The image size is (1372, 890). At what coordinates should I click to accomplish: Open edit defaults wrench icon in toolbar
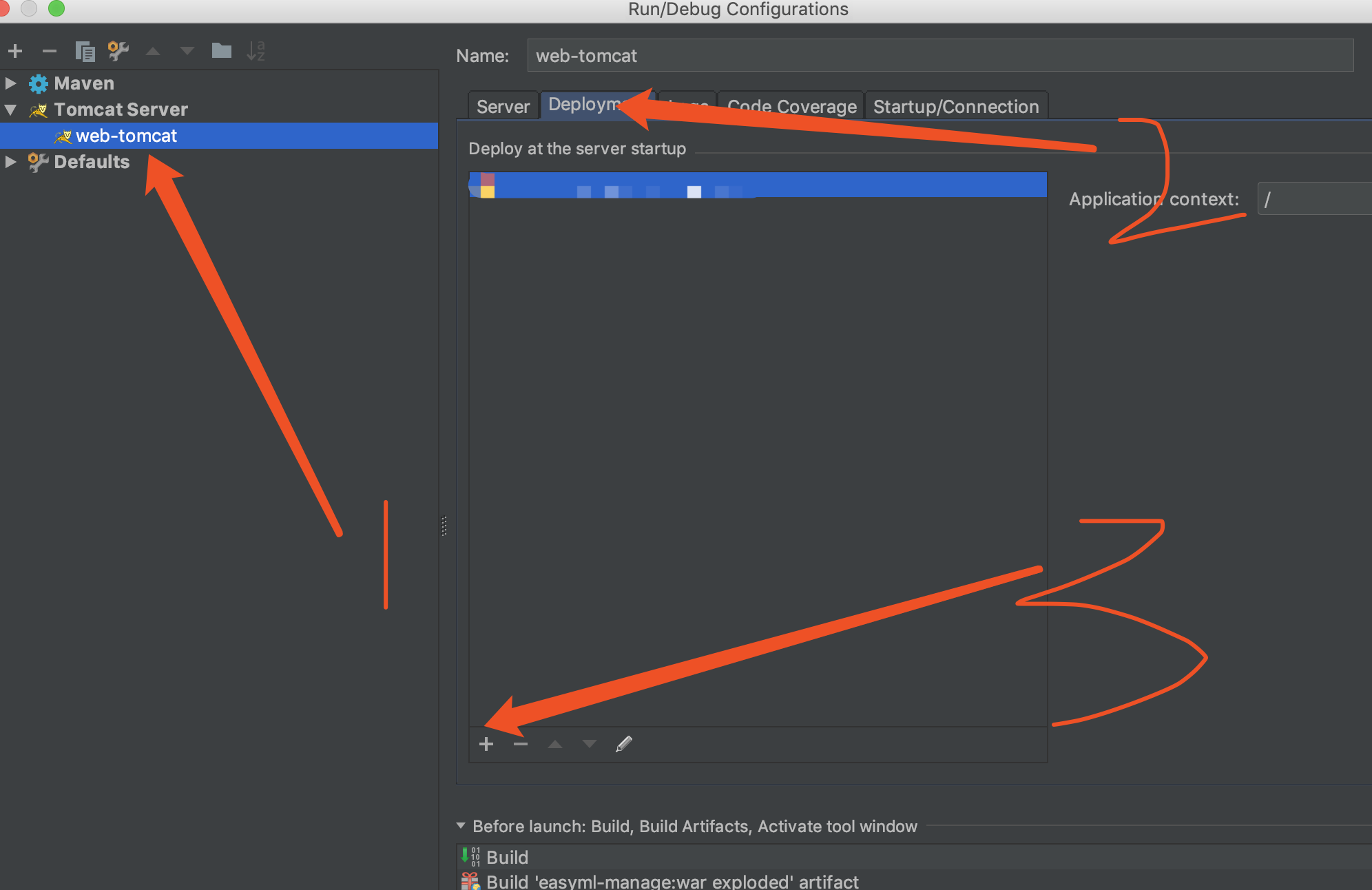point(118,51)
